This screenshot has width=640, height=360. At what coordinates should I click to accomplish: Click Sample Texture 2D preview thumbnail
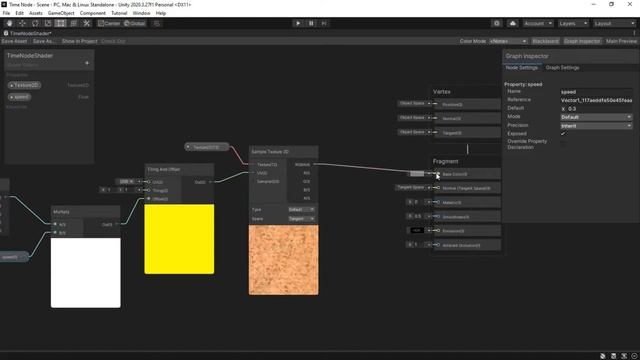284,260
